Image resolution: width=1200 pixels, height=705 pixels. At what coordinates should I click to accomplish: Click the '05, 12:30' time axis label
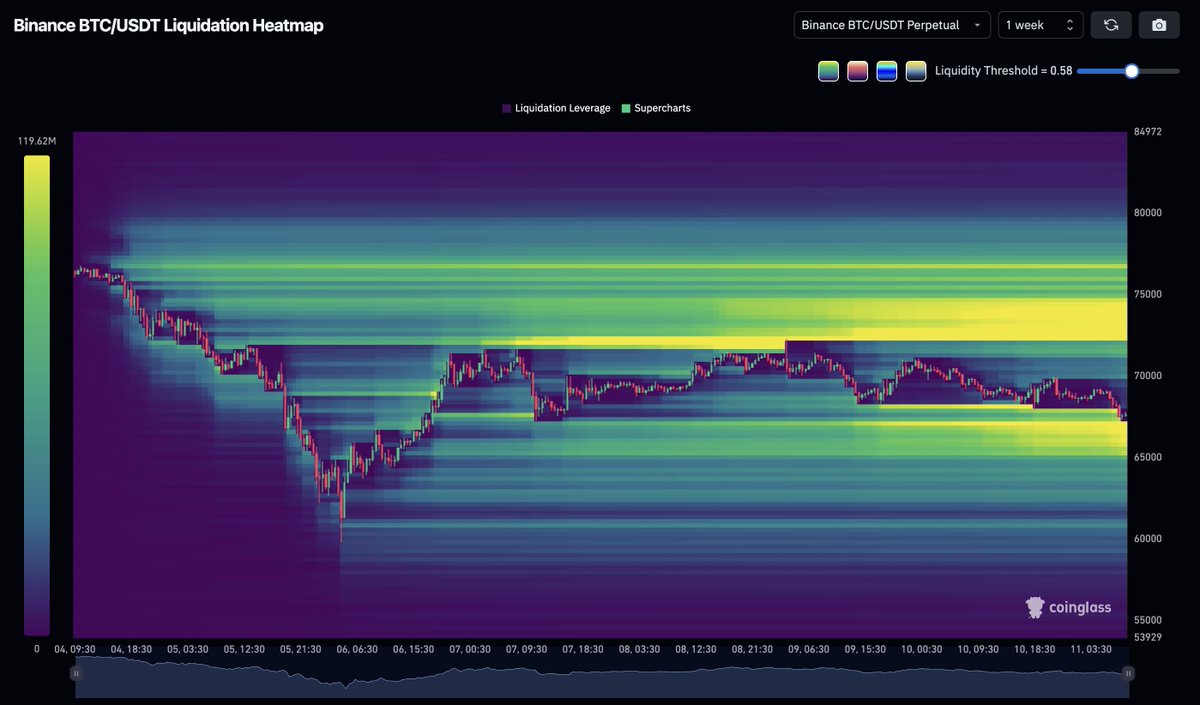(244, 649)
